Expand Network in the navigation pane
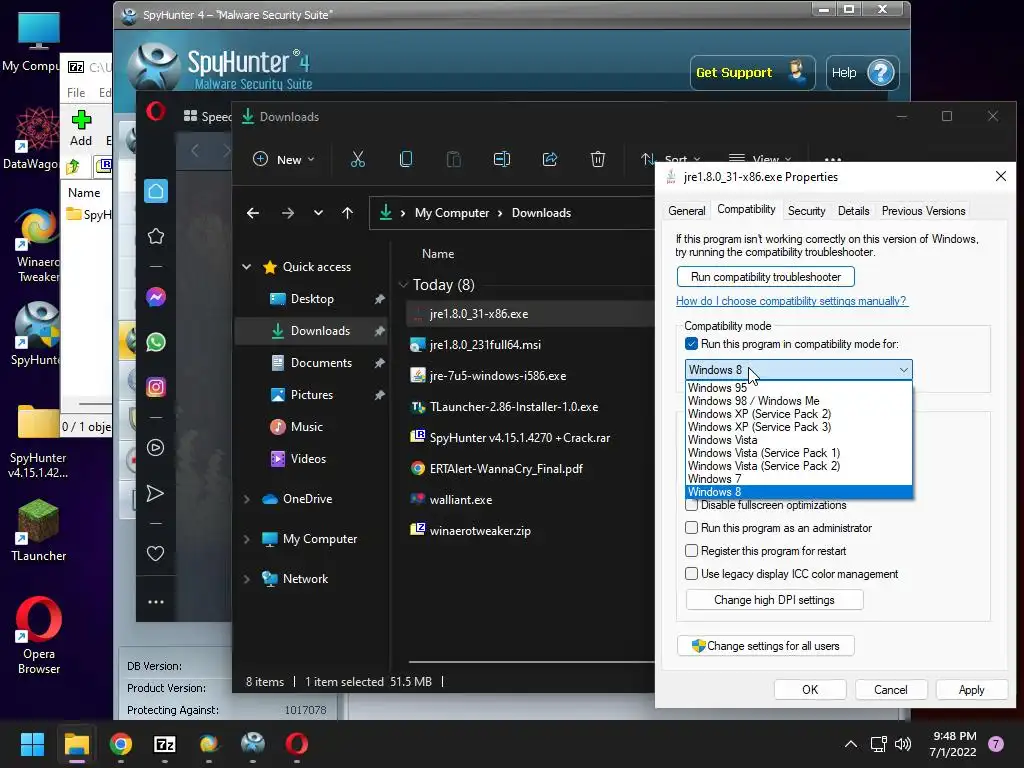Image resolution: width=1024 pixels, height=768 pixels. tap(247, 579)
